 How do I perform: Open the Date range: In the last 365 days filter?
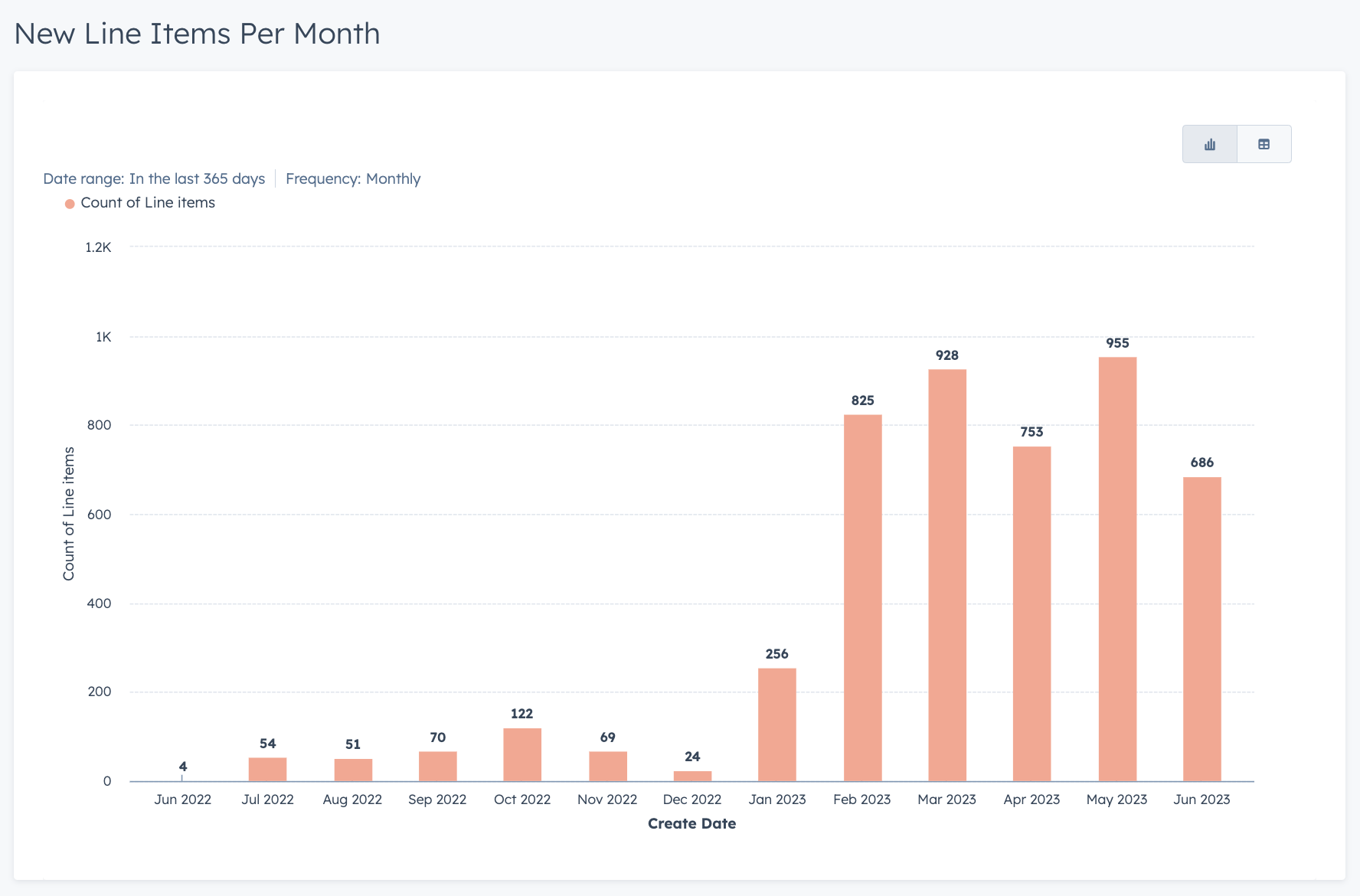(154, 178)
